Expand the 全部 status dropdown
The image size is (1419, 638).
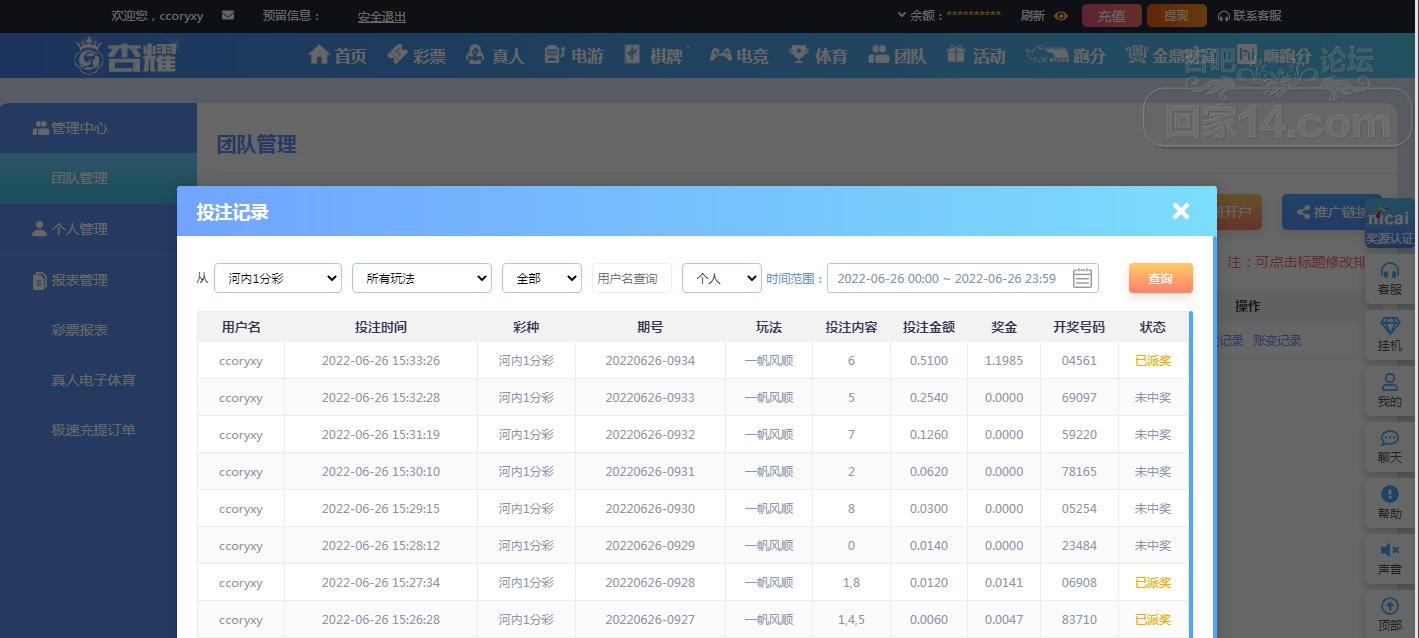[541, 278]
